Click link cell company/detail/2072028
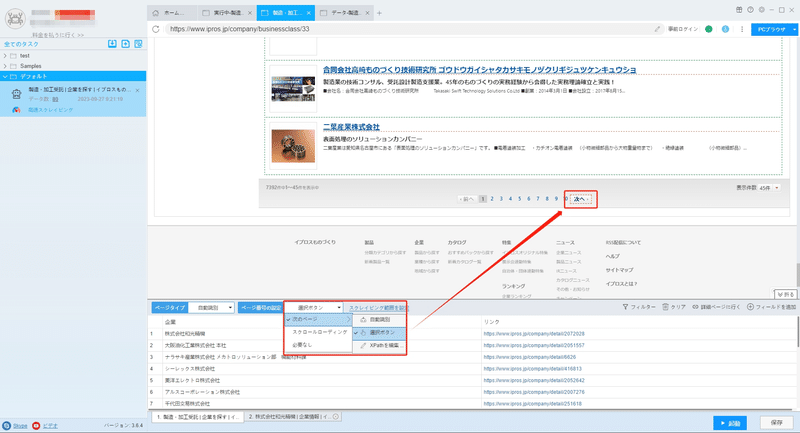800x433 pixels. coord(534,334)
